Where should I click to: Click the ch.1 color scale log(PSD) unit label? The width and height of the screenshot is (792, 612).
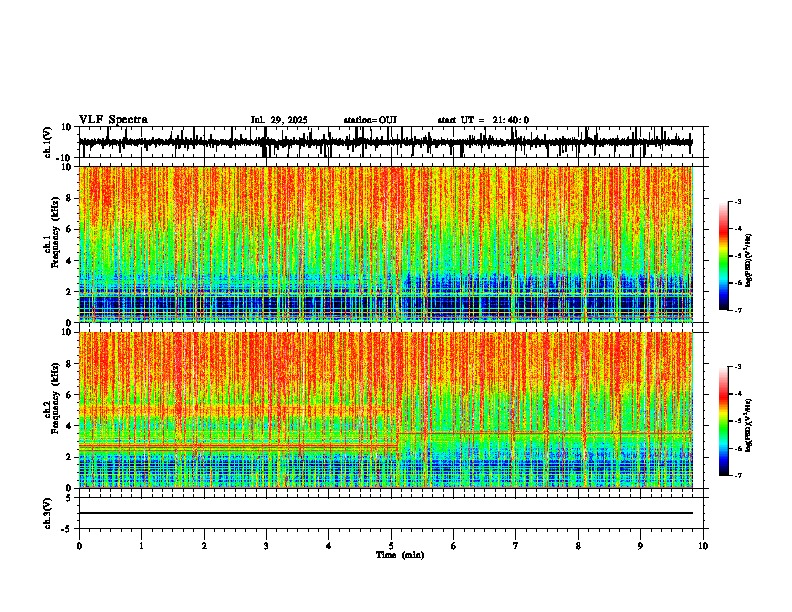tap(749, 261)
